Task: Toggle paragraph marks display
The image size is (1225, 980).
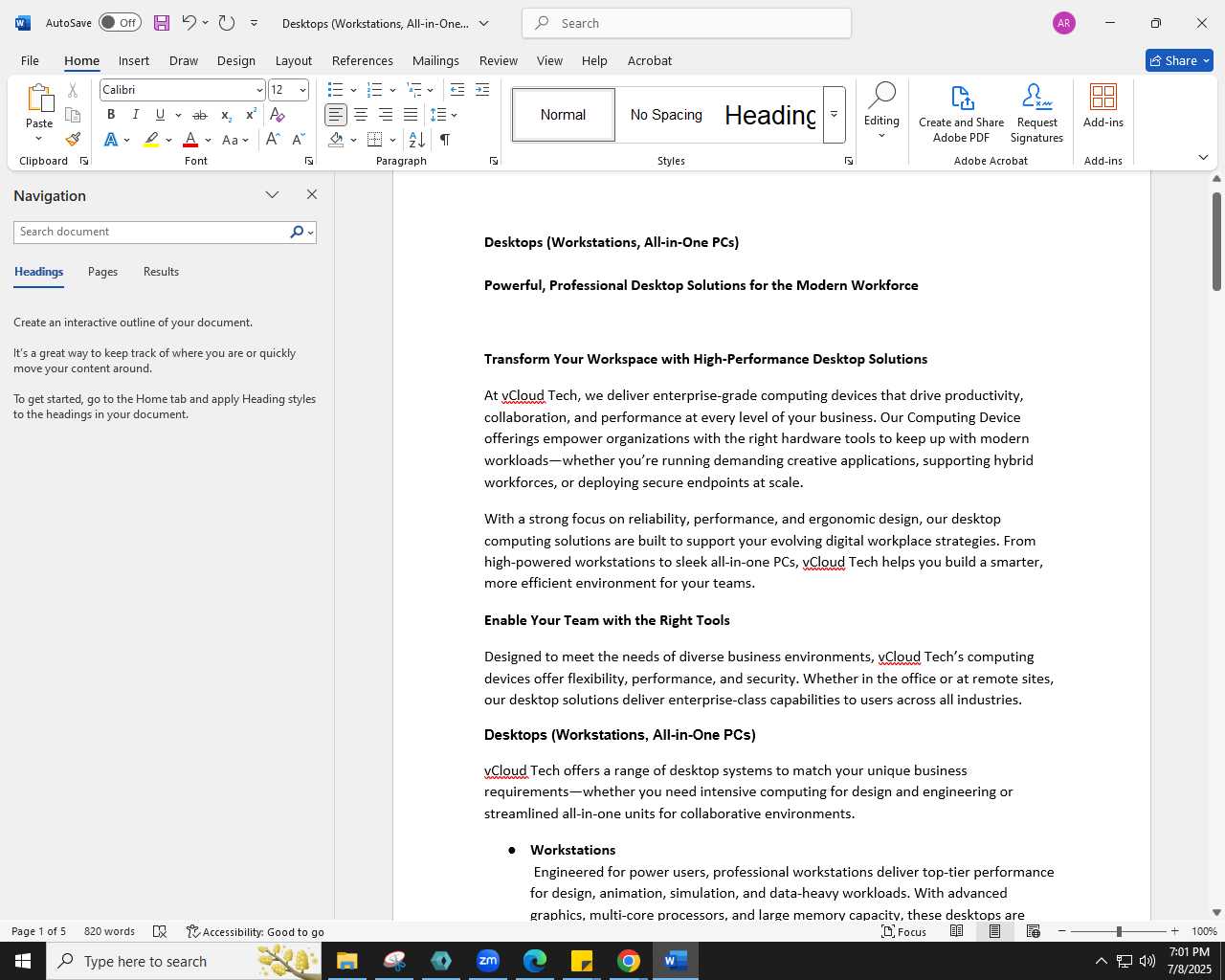Action: [x=445, y=140]
